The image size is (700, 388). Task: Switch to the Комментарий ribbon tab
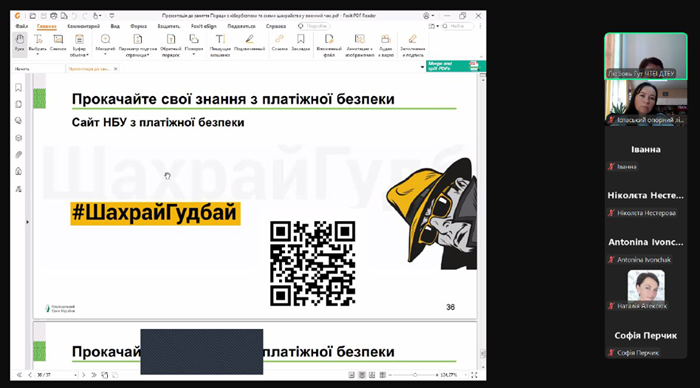[83, 26]
